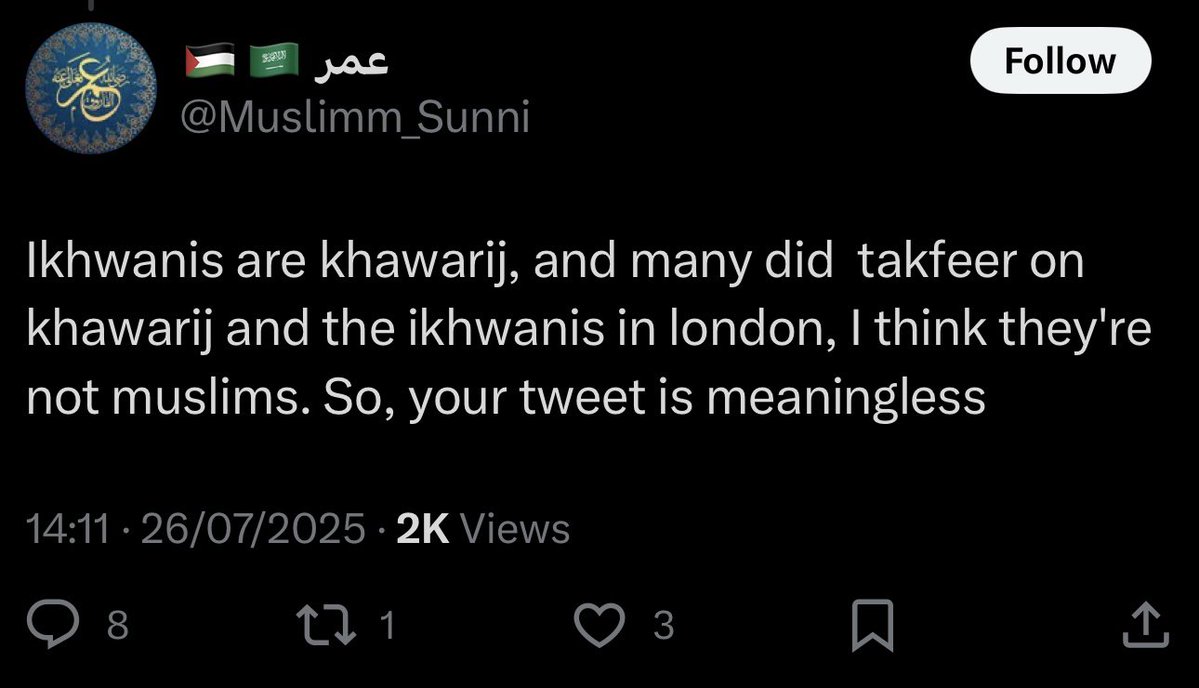The image size is (1199, 688).
Task: View the 2K Views analytics
Action: (483, 529)
